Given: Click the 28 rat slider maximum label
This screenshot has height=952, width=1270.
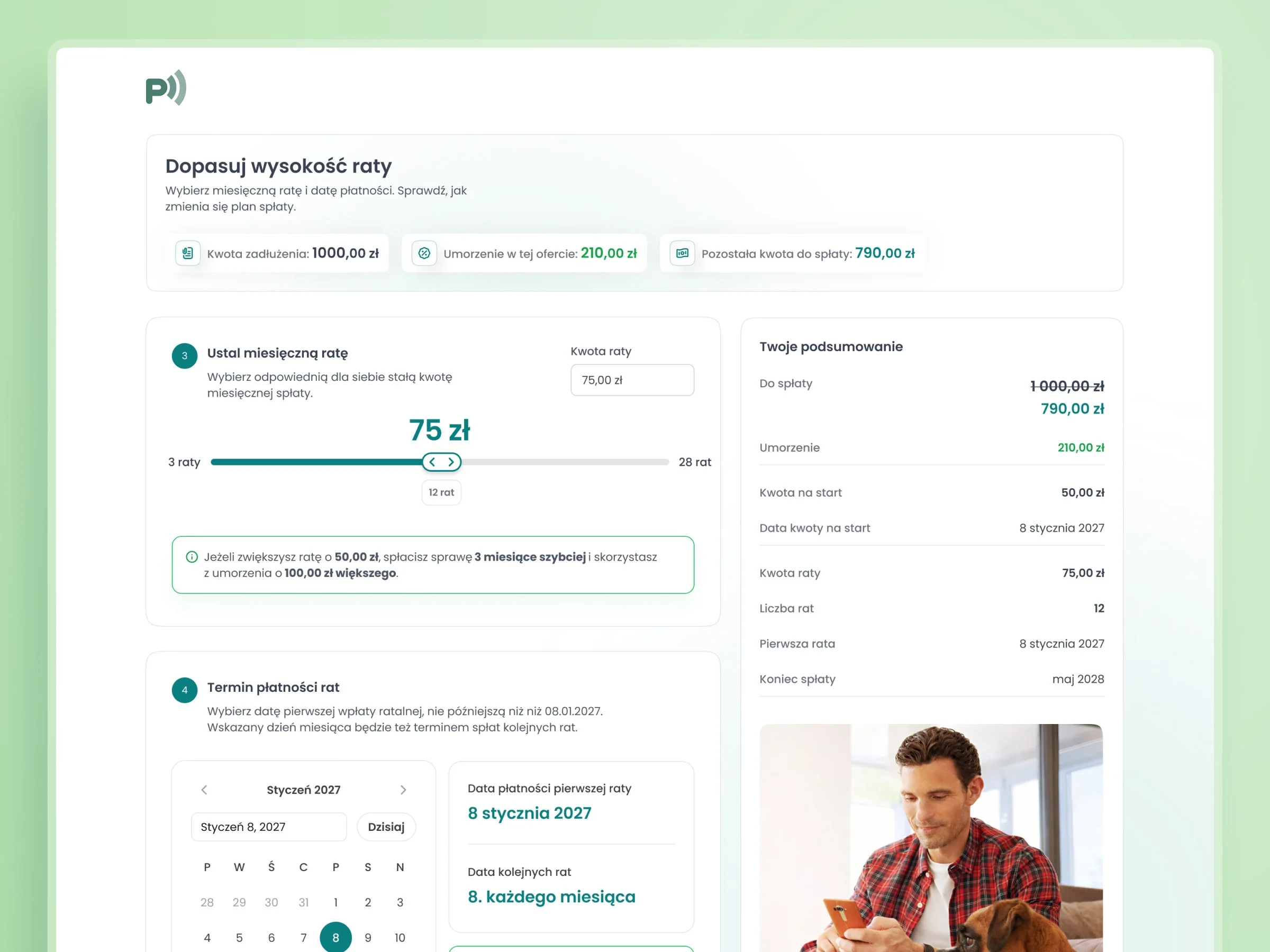Looking at the screenshot, I should point(695,462).
